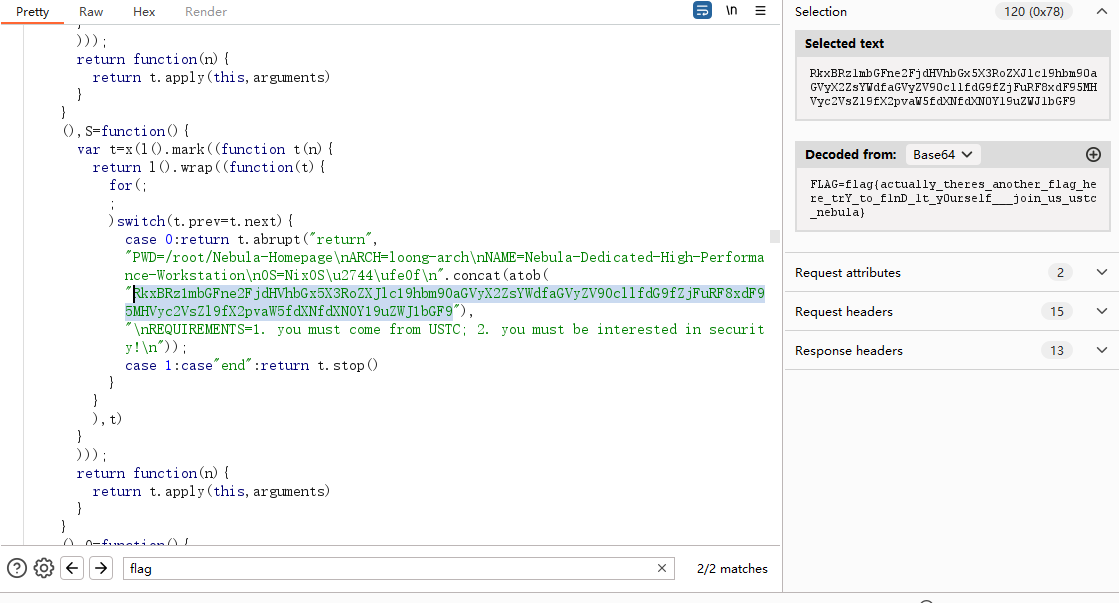Image resolution: width=1119 pixels, height=603 pixels.
Task: Expand the Request headers section
Action: pyautogui.click(x=951, y=311)
